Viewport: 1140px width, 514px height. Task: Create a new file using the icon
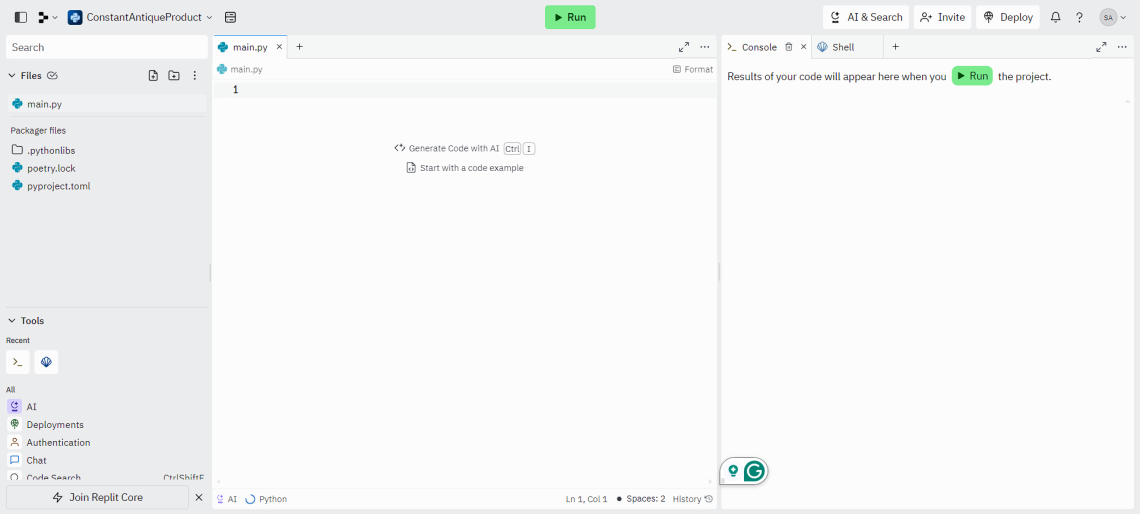tap(153, 76)
